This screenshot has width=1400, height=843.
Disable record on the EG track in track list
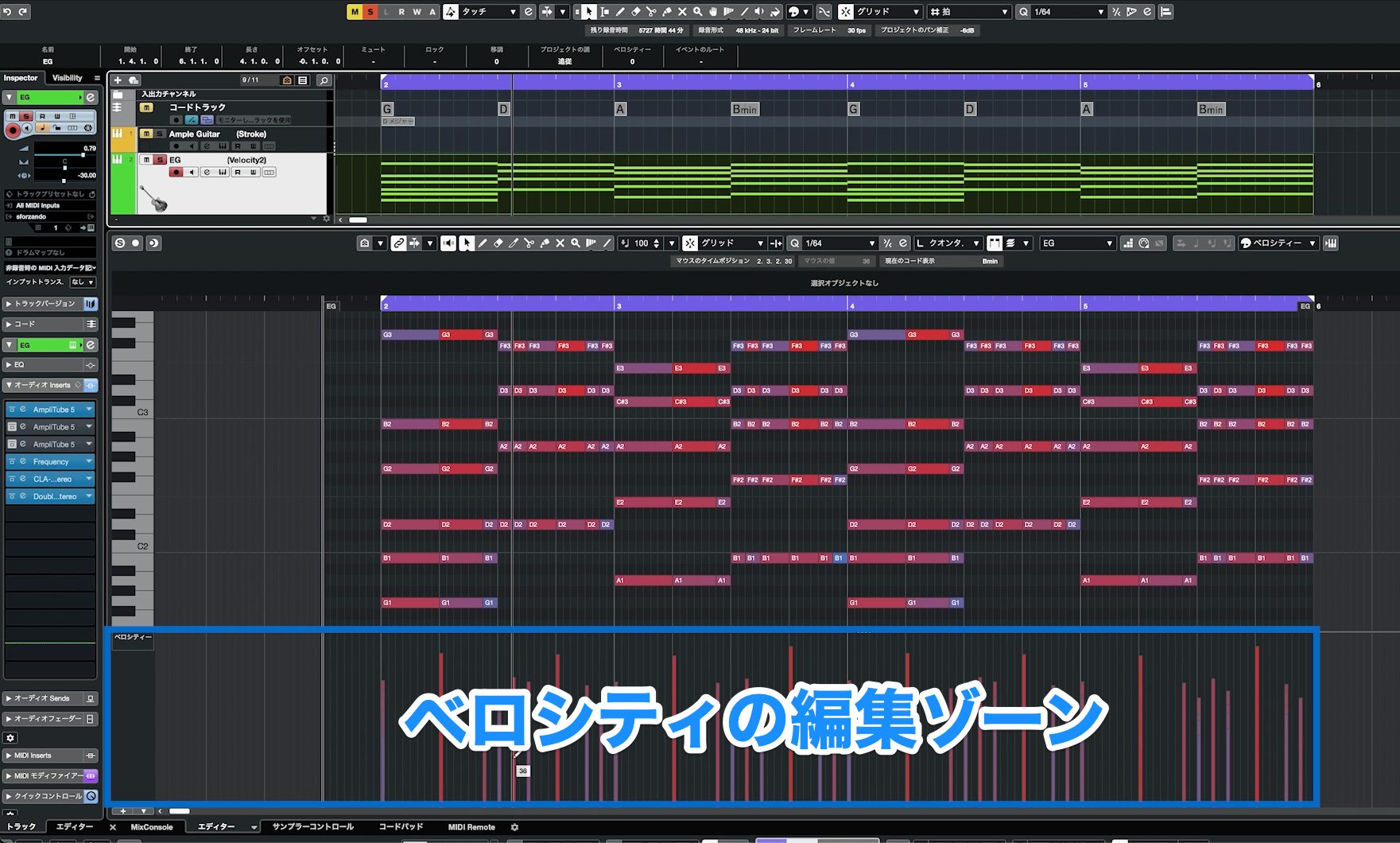point(176,172)
